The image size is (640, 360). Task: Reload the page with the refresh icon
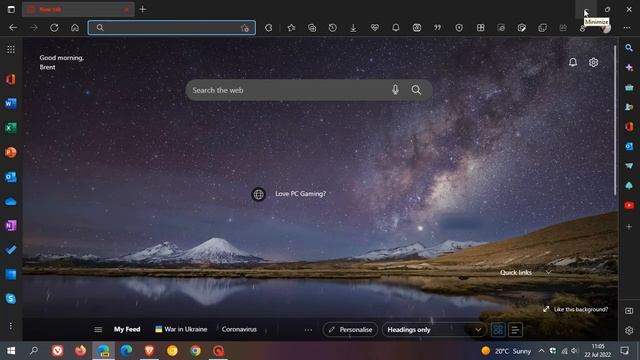pyautogui.click(x=54, y=28)
